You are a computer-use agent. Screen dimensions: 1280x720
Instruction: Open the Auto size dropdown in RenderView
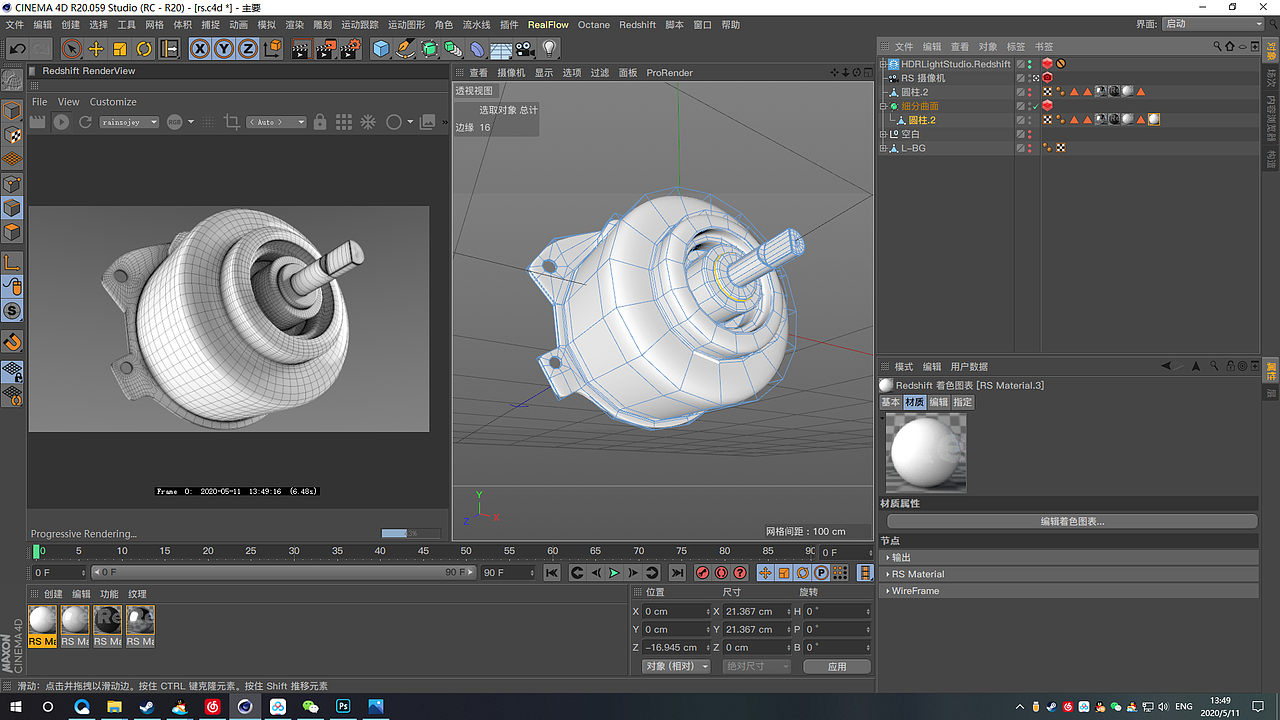pyautogui.click(x=277, y=122)
